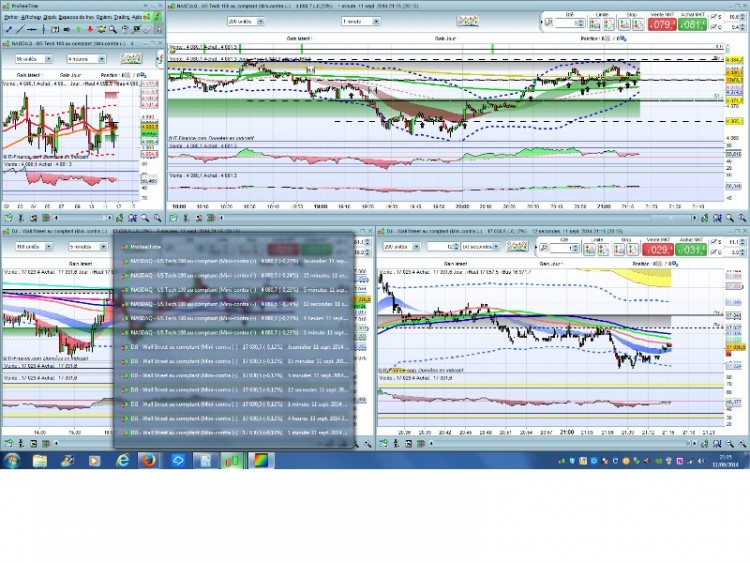Pick the red down-arrow marker tool

tap(89, 30)
